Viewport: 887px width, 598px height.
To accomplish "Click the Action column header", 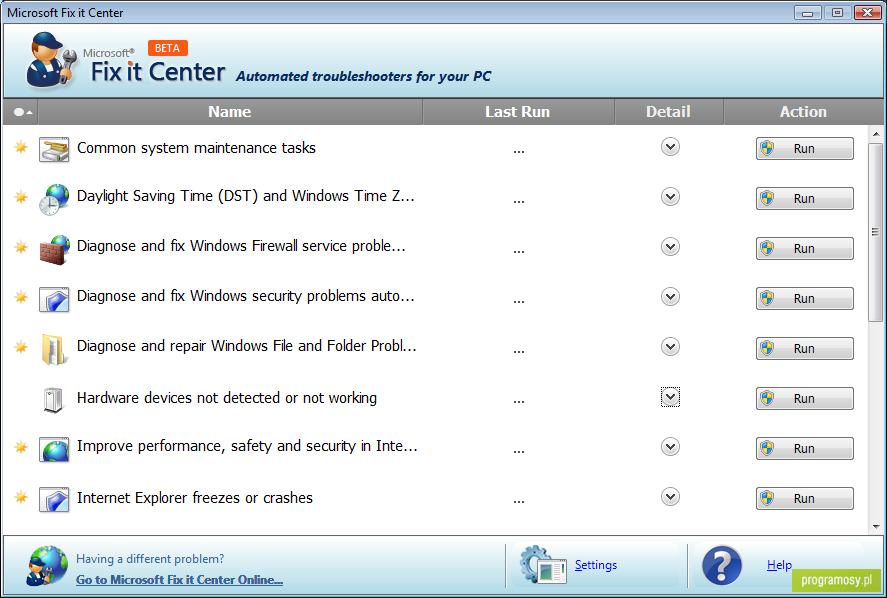I will click(x=803, y=112).
